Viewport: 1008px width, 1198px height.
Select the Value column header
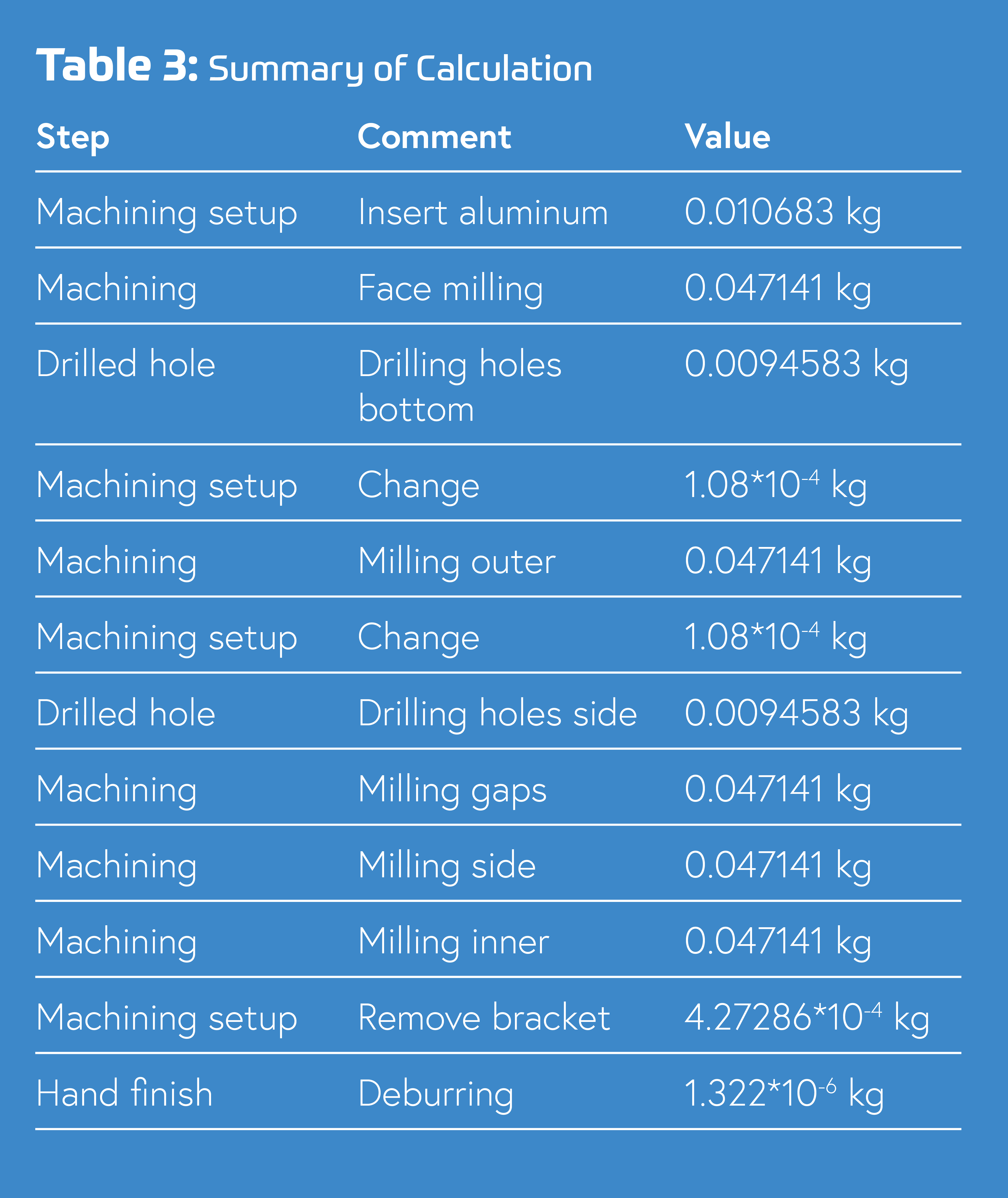pyautogui.click(x=727, y=137)
